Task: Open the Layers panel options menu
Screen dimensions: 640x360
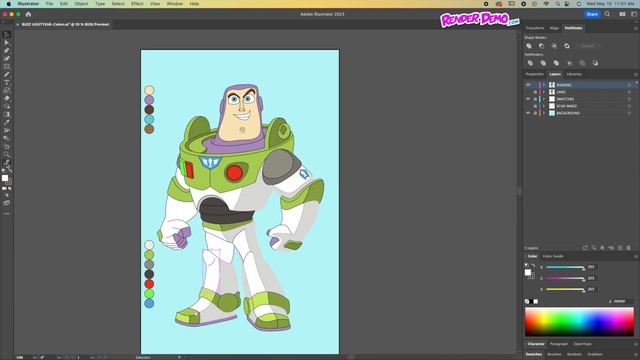Action: click(x=636, y=74)
